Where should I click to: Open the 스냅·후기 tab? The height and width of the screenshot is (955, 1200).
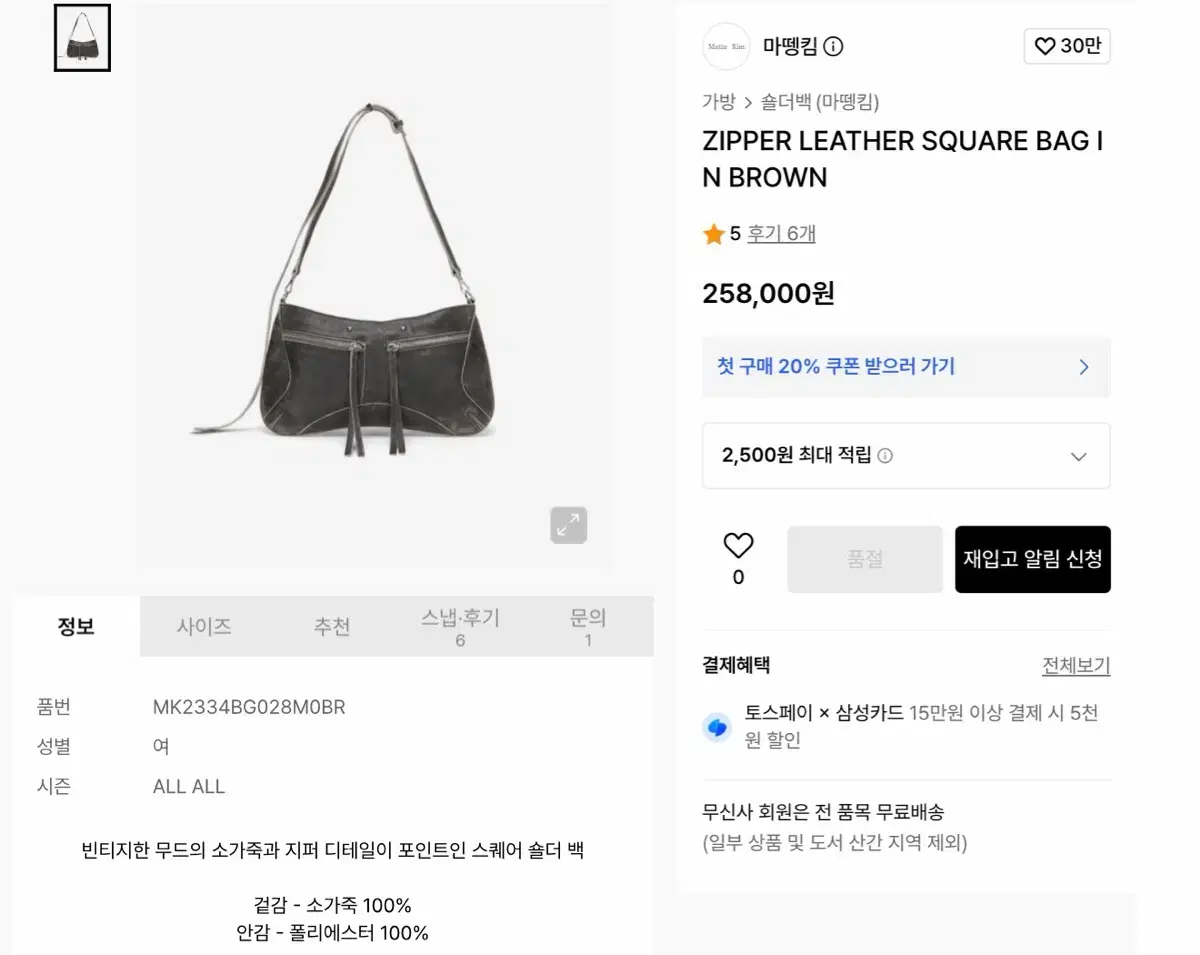click(460, 627)
